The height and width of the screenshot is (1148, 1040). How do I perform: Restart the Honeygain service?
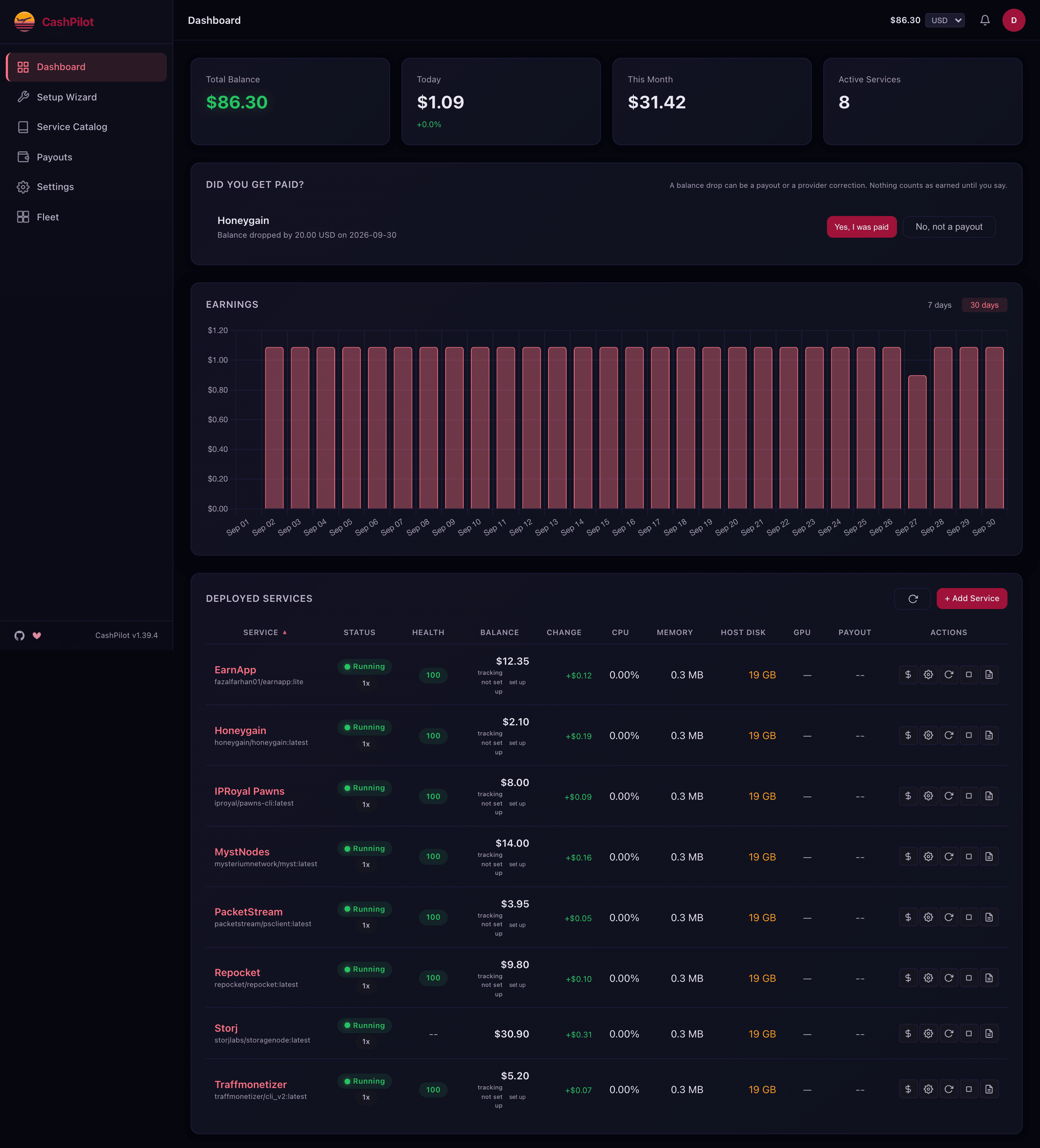[x=949, y=735]
